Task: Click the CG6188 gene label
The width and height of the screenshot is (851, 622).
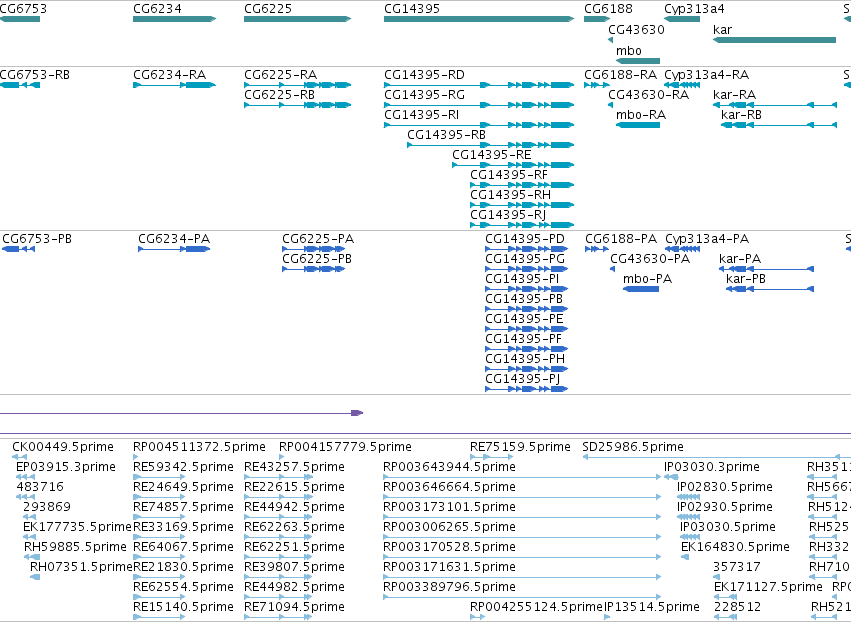Action: click(608, 9)
